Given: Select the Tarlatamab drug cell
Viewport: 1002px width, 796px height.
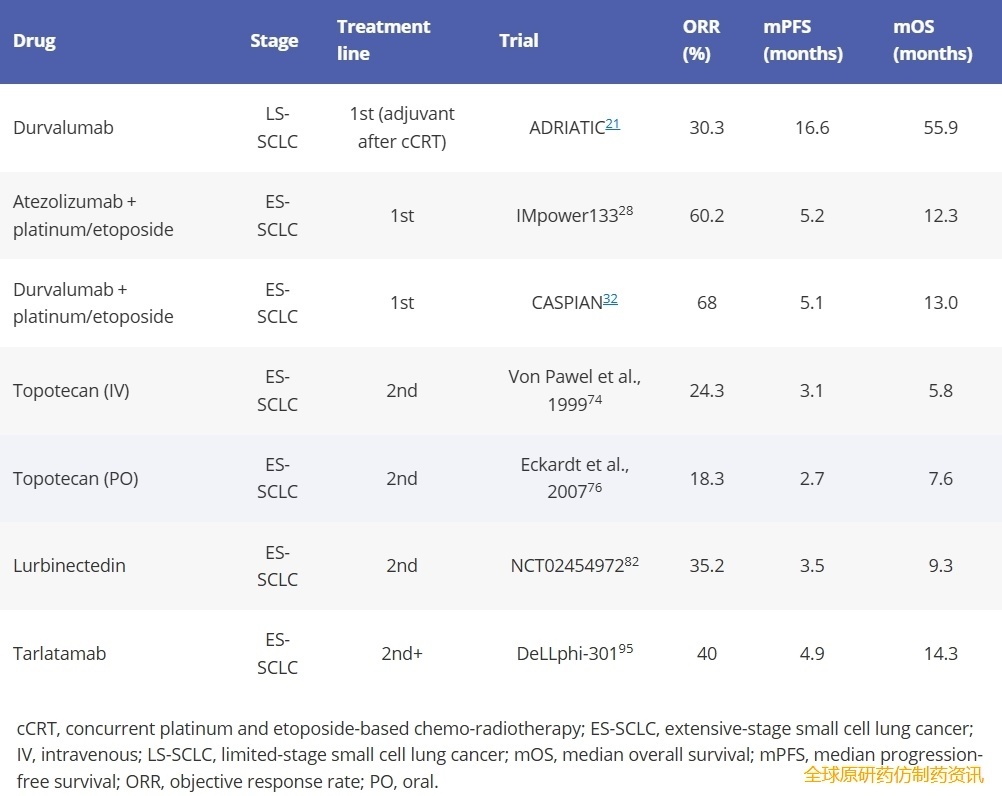Looking at the screenshot, I should 59,653.
